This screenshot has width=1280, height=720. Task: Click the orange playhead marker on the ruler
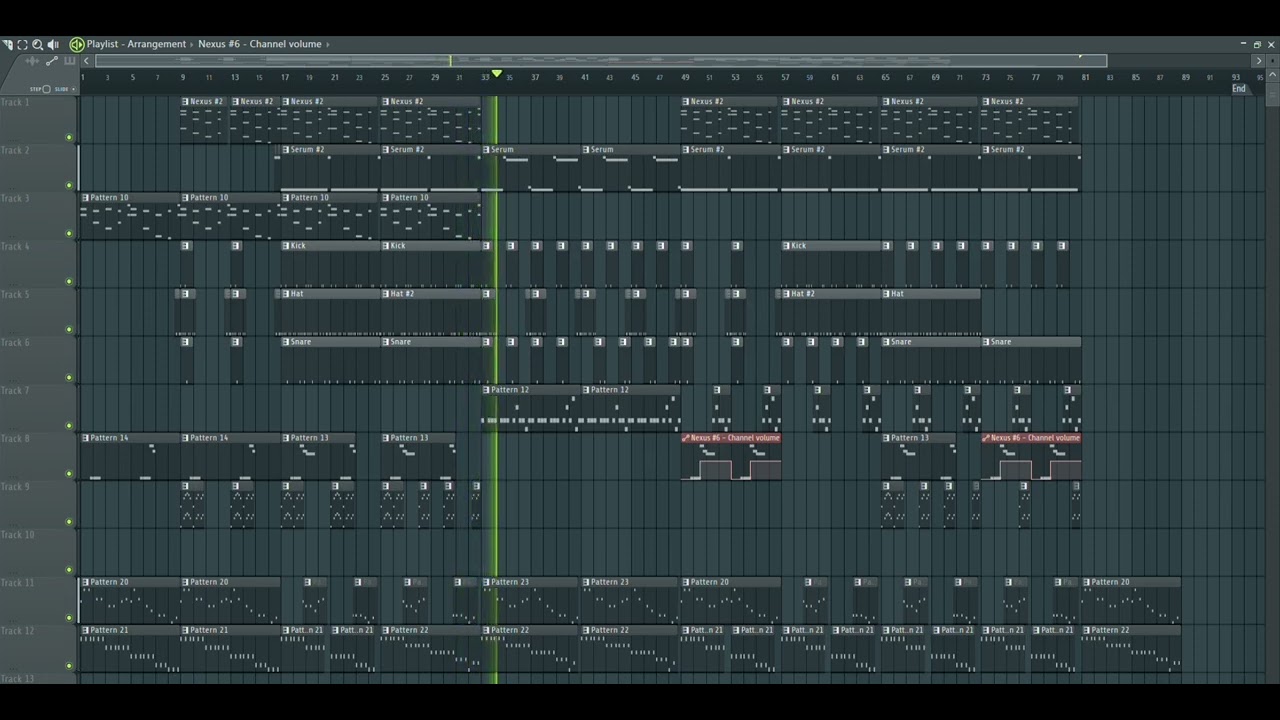tap(497, 74)
